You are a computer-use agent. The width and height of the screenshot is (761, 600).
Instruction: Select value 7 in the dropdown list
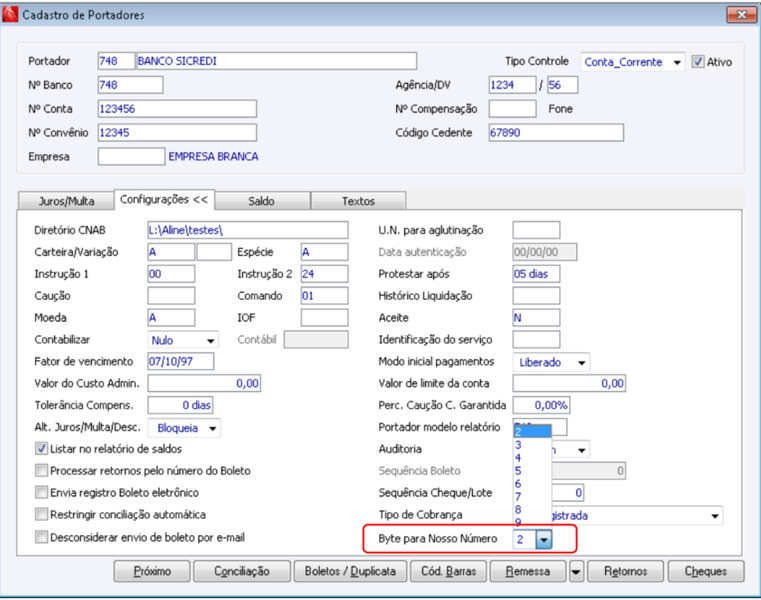click(532, 496)
